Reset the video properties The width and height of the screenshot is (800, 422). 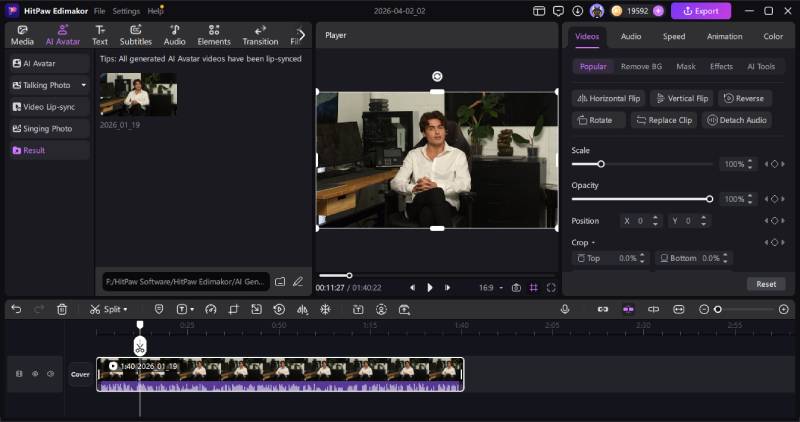[x=766, y=284]
